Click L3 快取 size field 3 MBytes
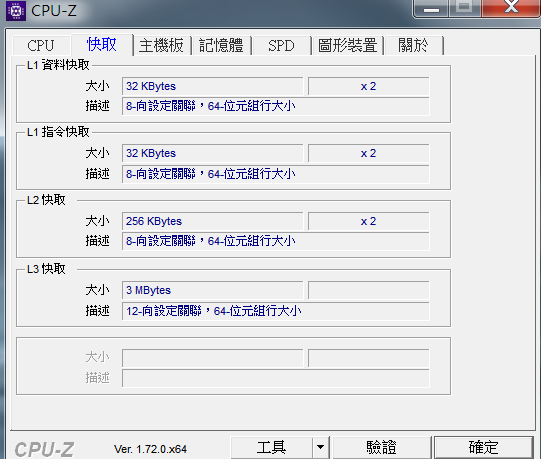 [x=213, y=290]
